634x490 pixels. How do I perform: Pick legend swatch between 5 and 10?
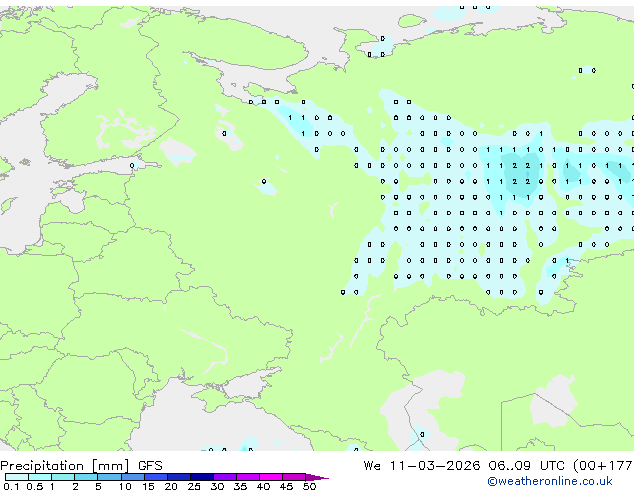109,477
